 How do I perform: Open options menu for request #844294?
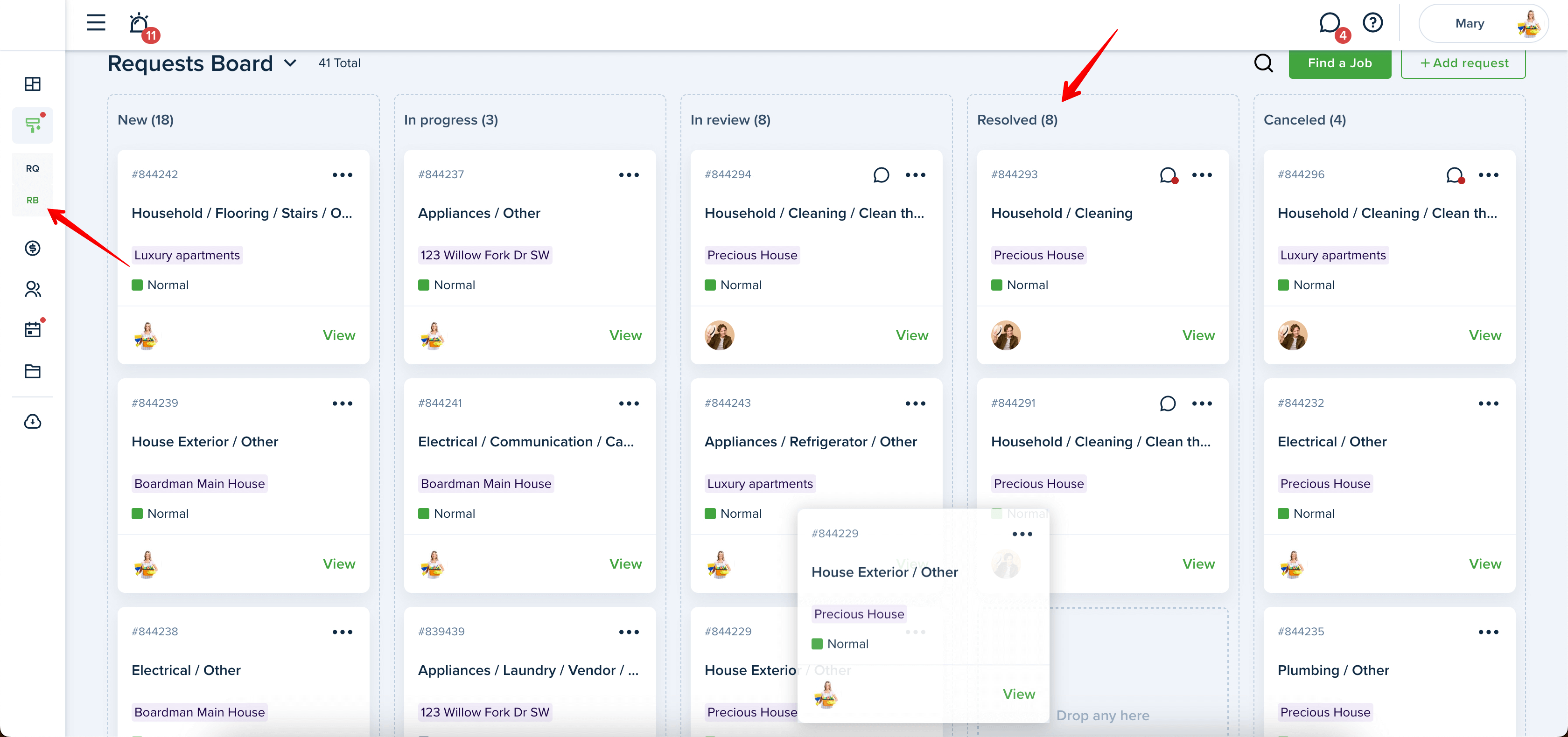[x=915, y=175]
